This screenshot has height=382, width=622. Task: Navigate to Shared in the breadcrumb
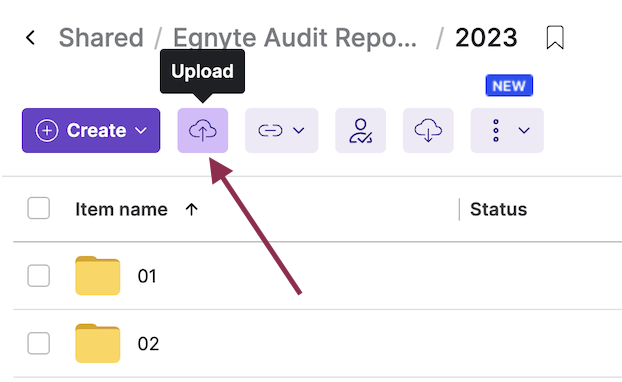pos(101,38)
